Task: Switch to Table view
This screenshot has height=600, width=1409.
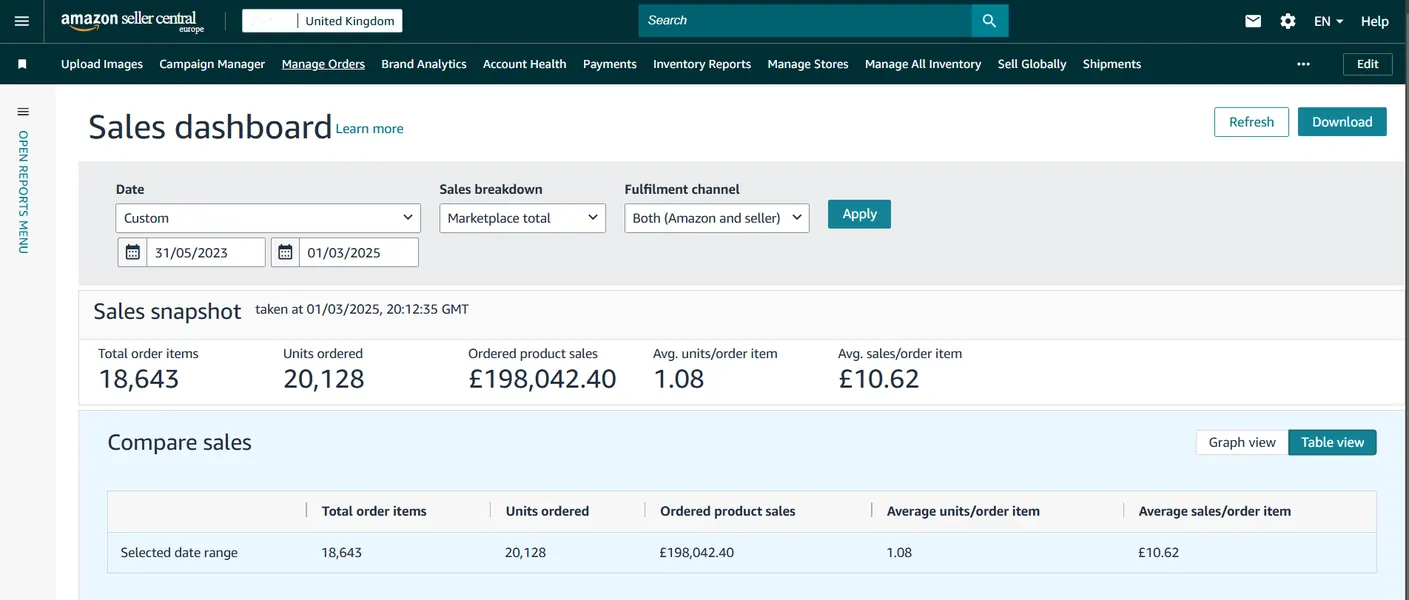Action: pos(1332,442)
